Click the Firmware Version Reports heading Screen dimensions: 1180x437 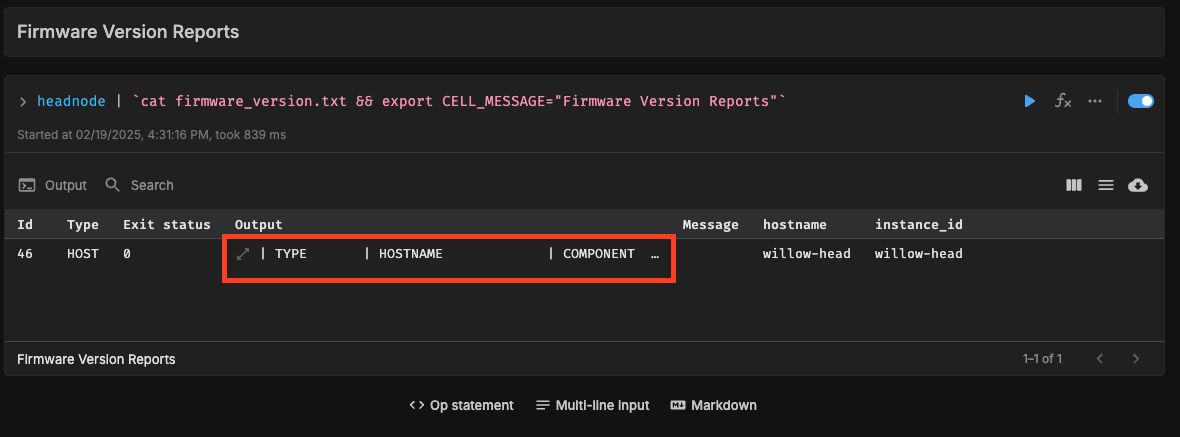(x=128, y=32)
